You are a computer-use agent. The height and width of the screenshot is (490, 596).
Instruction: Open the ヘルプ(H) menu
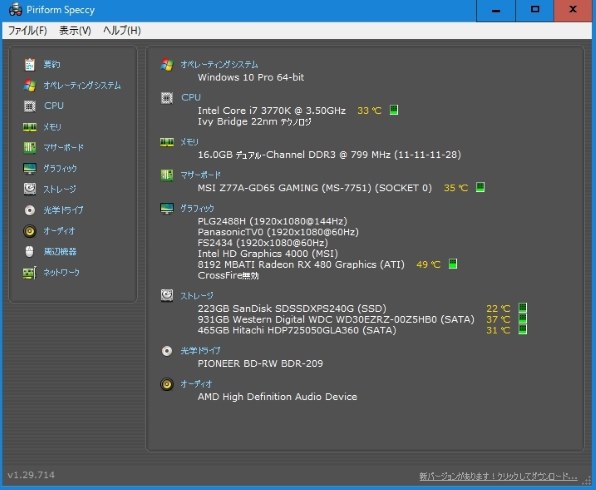[x=122, y=30]
